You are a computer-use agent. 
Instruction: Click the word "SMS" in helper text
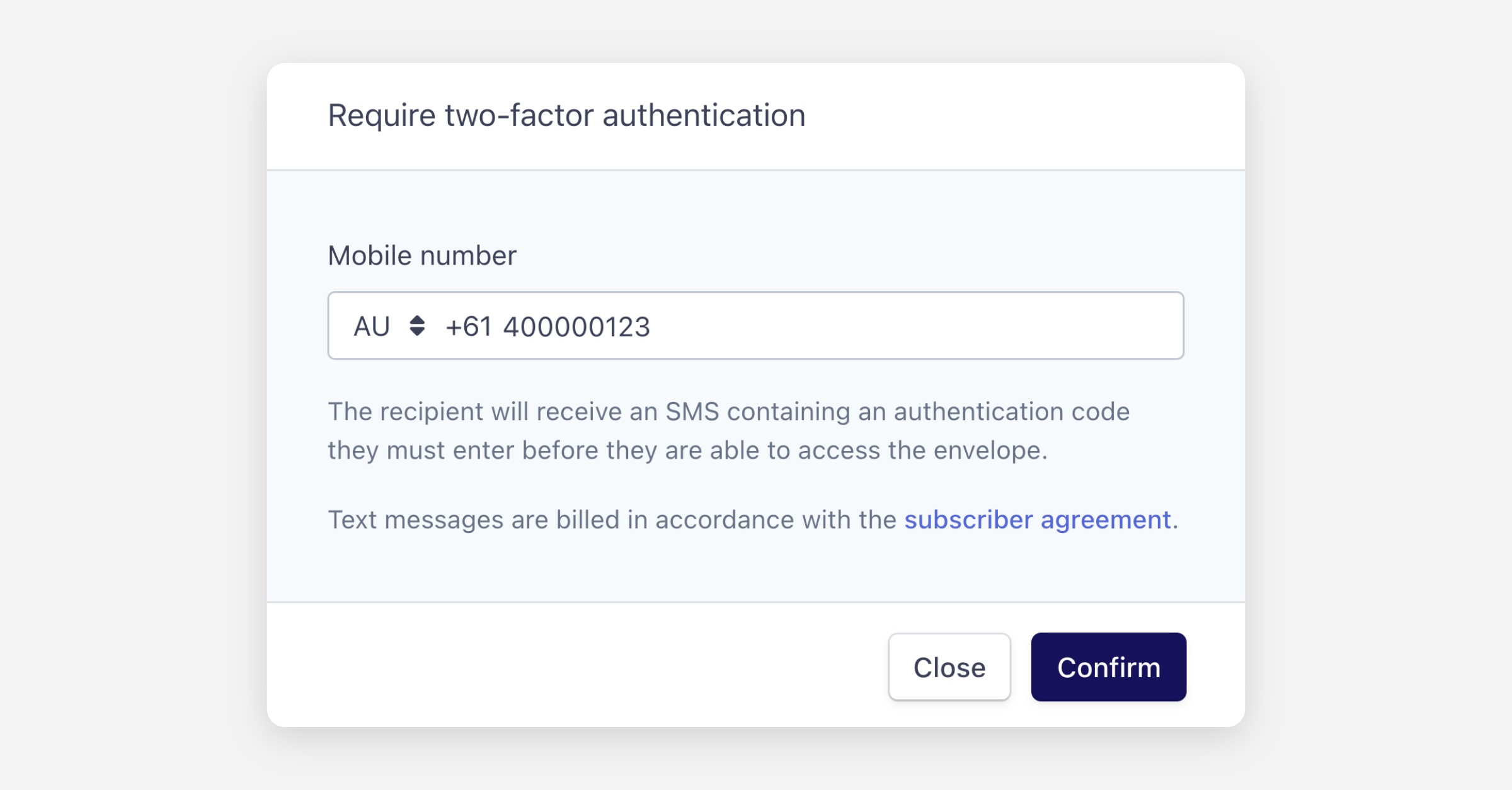tap(692, 411)
